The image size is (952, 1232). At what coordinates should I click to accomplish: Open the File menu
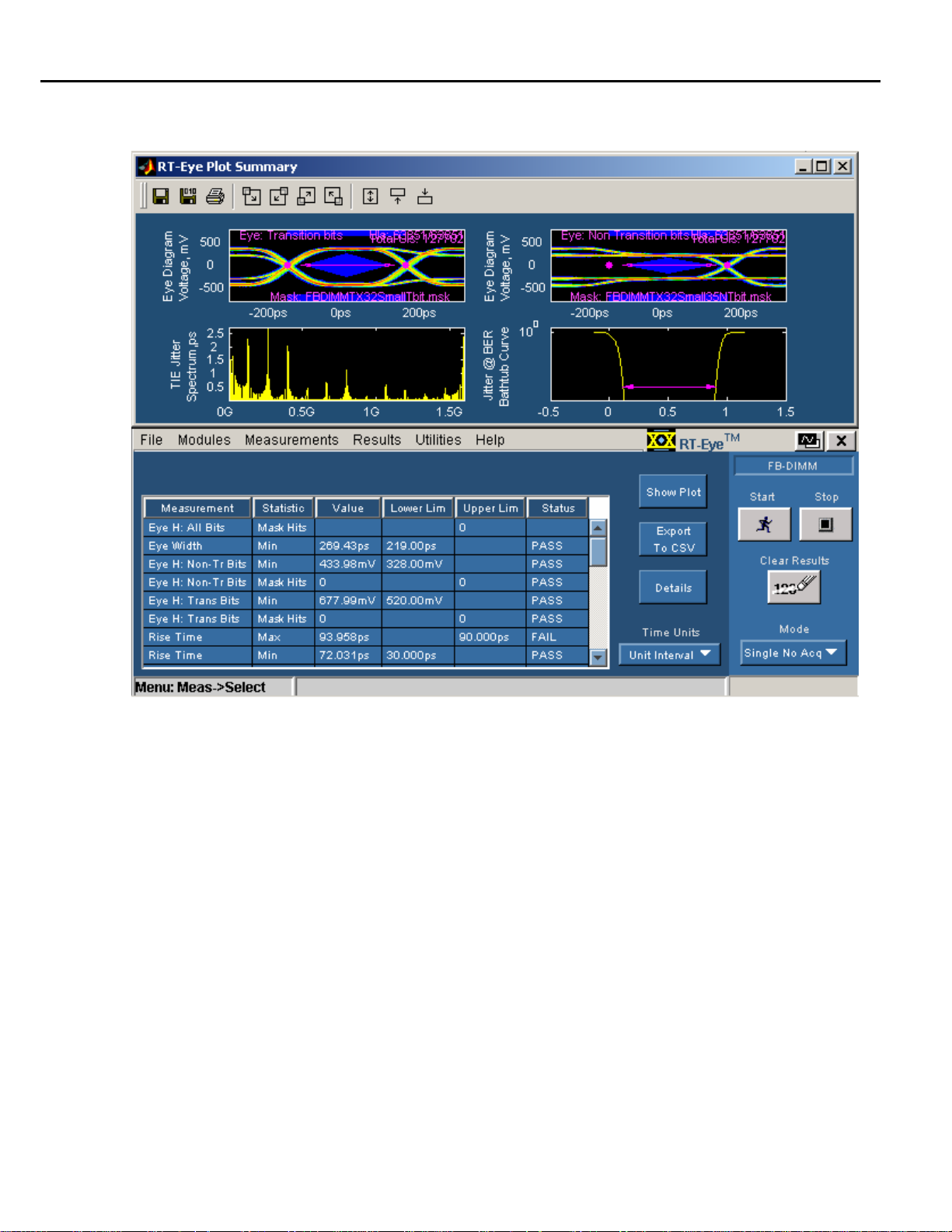[152, 440]
